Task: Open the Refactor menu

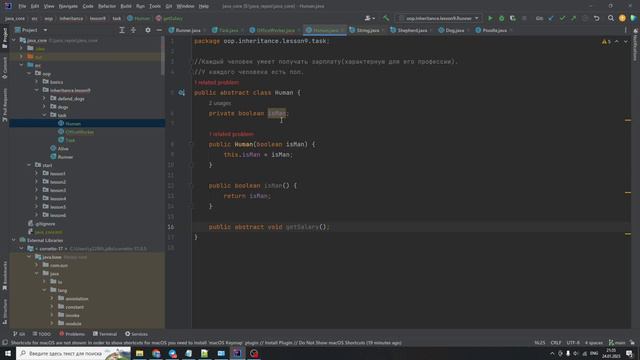Action: coord(107,6)
